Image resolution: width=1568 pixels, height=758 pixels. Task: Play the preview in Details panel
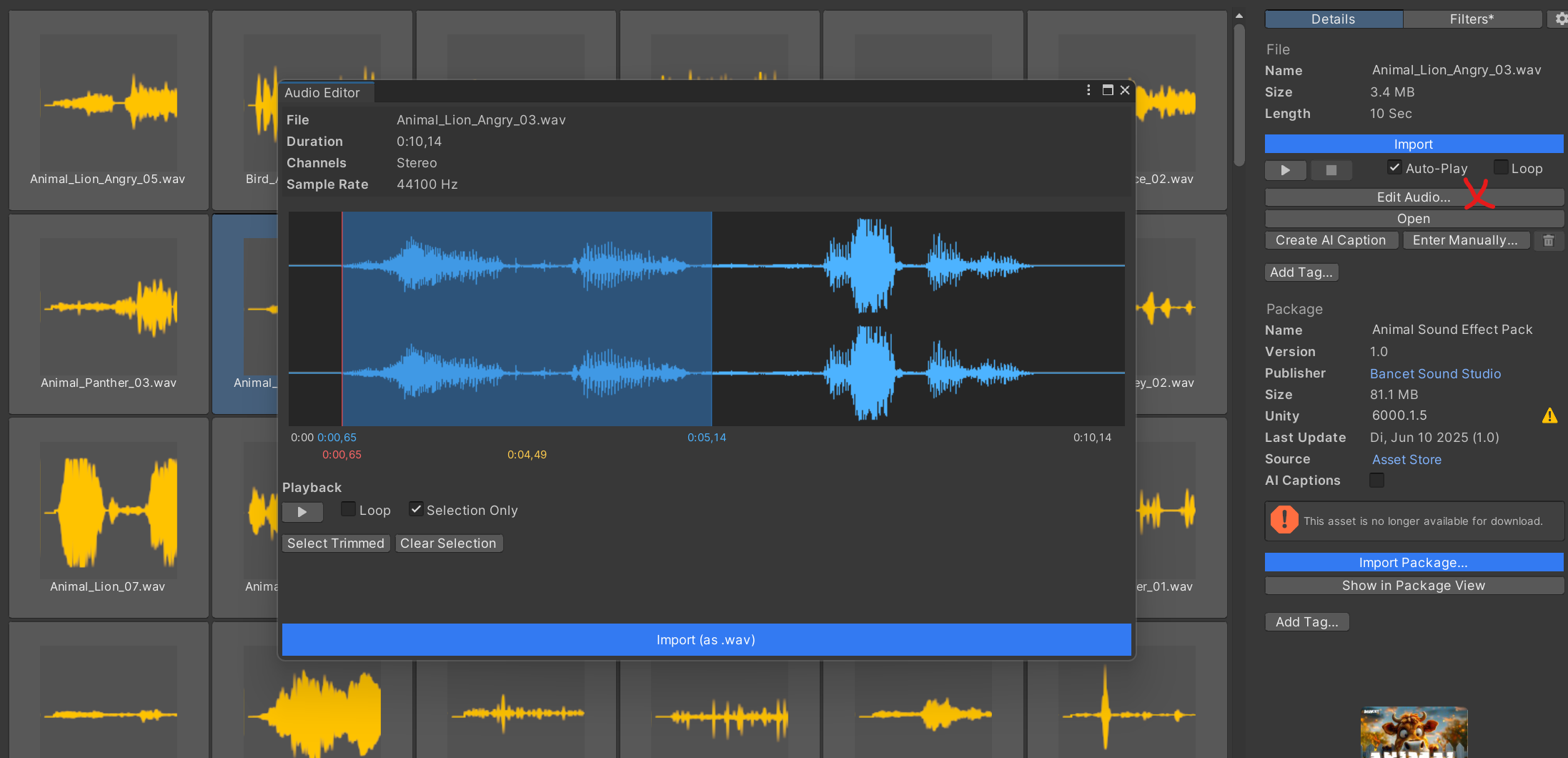(1286, 170)
